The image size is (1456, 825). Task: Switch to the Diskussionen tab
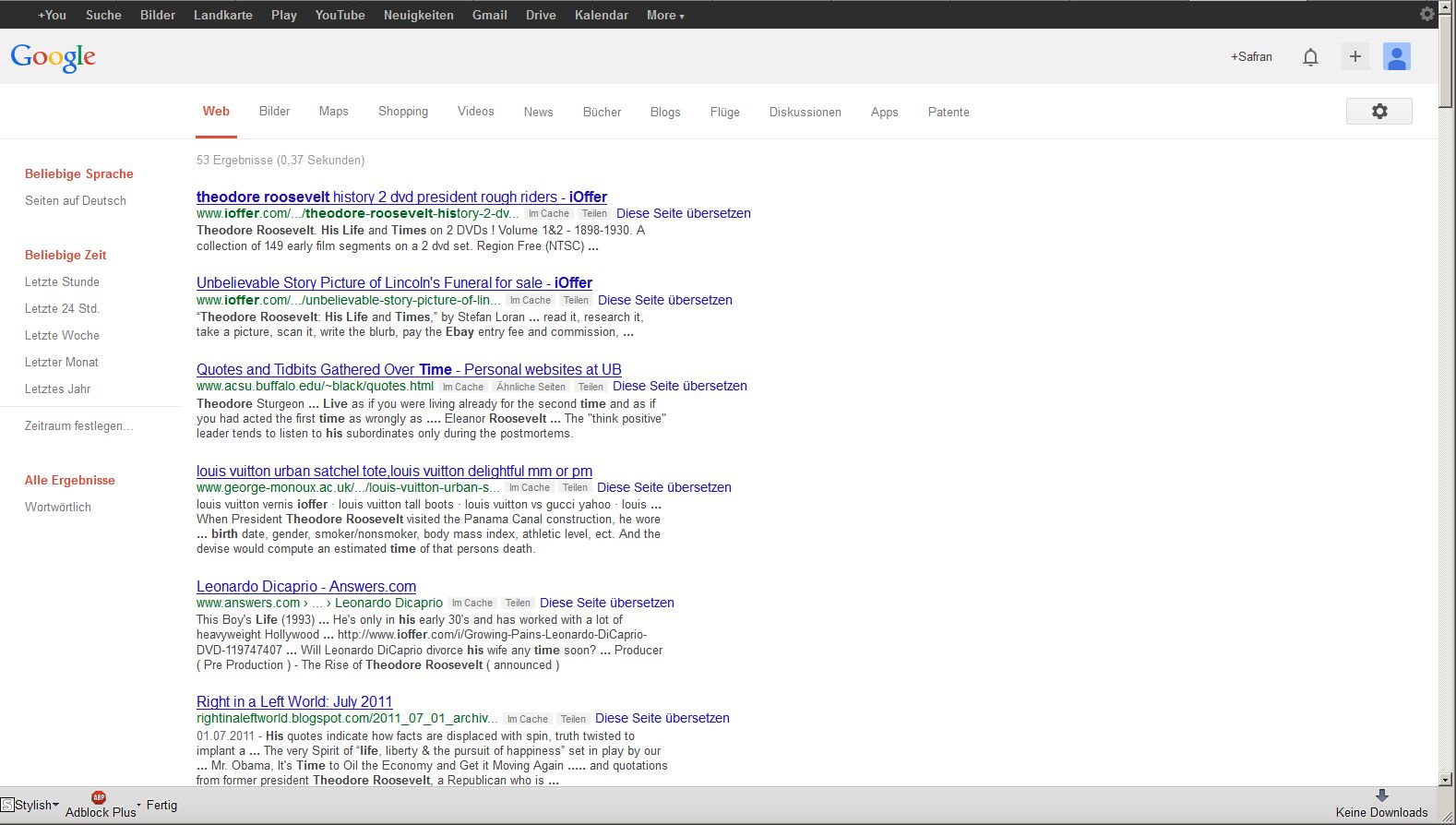(806, 113)
